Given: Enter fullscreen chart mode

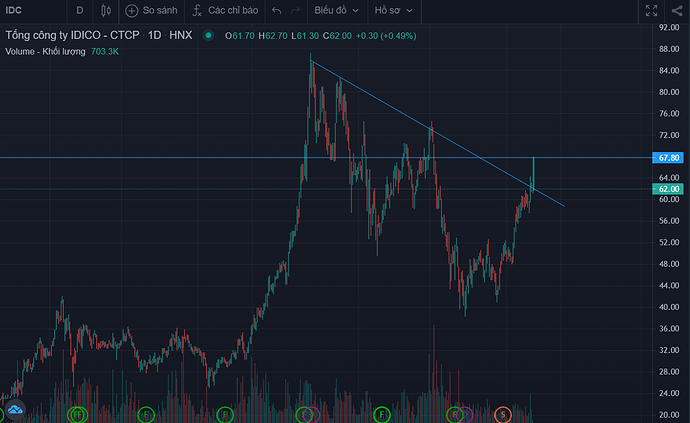Looking at the screenshot, I should coord(651,11).
